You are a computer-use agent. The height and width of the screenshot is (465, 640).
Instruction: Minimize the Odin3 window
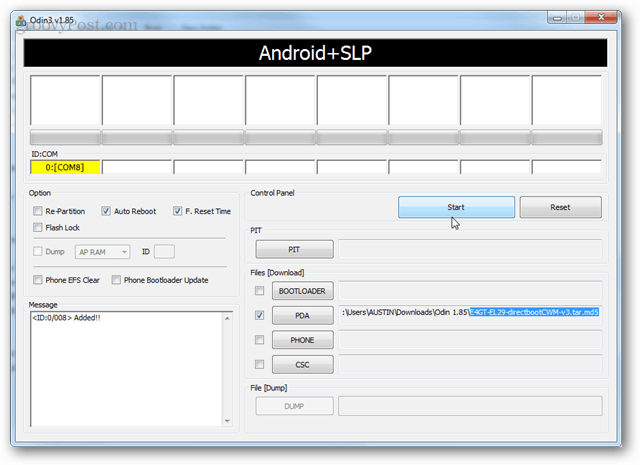[558, 18]
